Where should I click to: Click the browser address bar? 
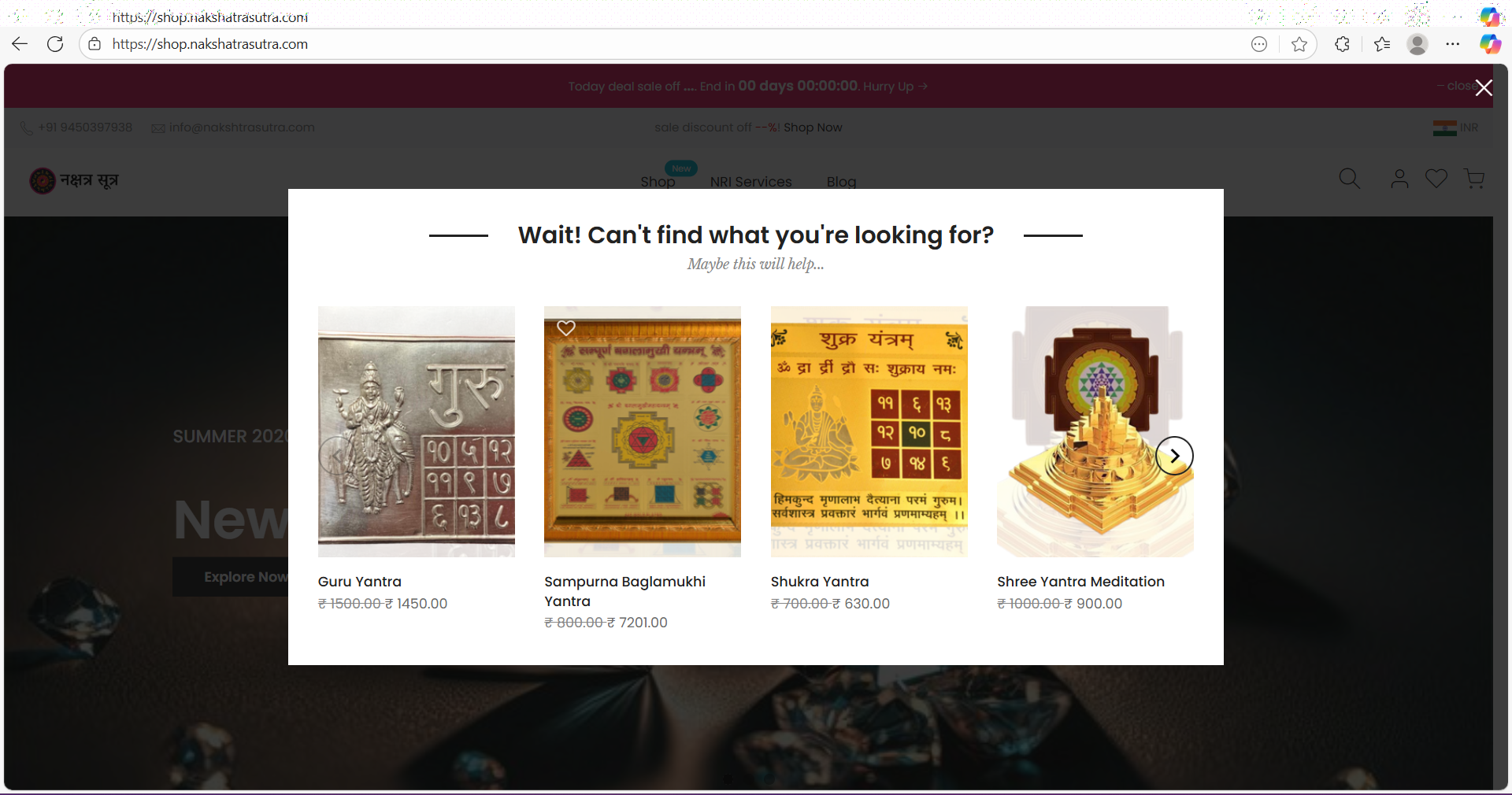click(669, 44)
